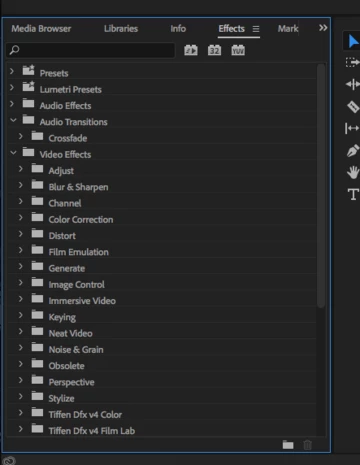Image resolution: width=360 pixels, height=465 pixels.
Task: Select the Neat Video row label
Action: (x=70, y=333)
